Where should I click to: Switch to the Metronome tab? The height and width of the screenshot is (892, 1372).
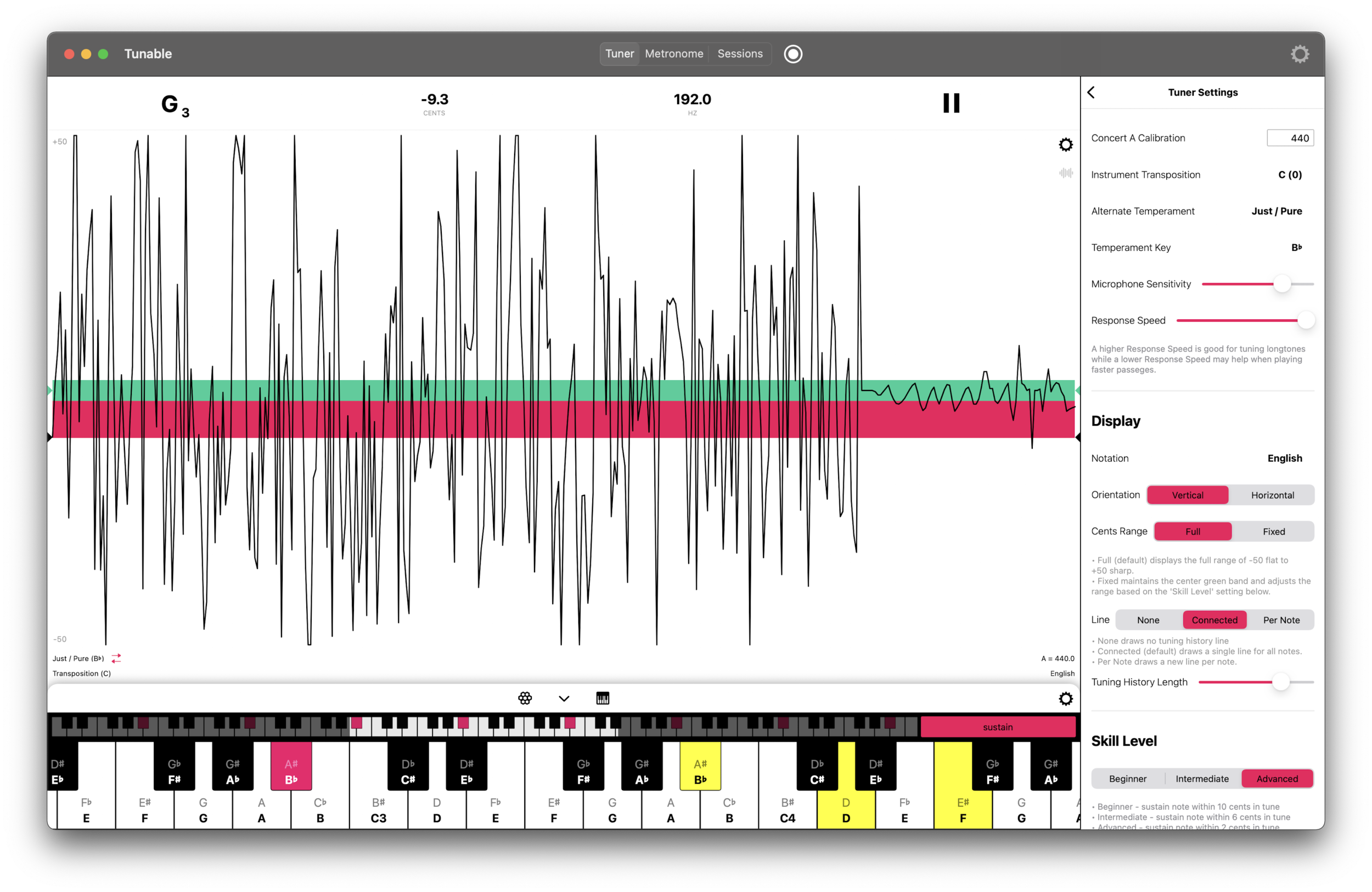pos(674,54)
